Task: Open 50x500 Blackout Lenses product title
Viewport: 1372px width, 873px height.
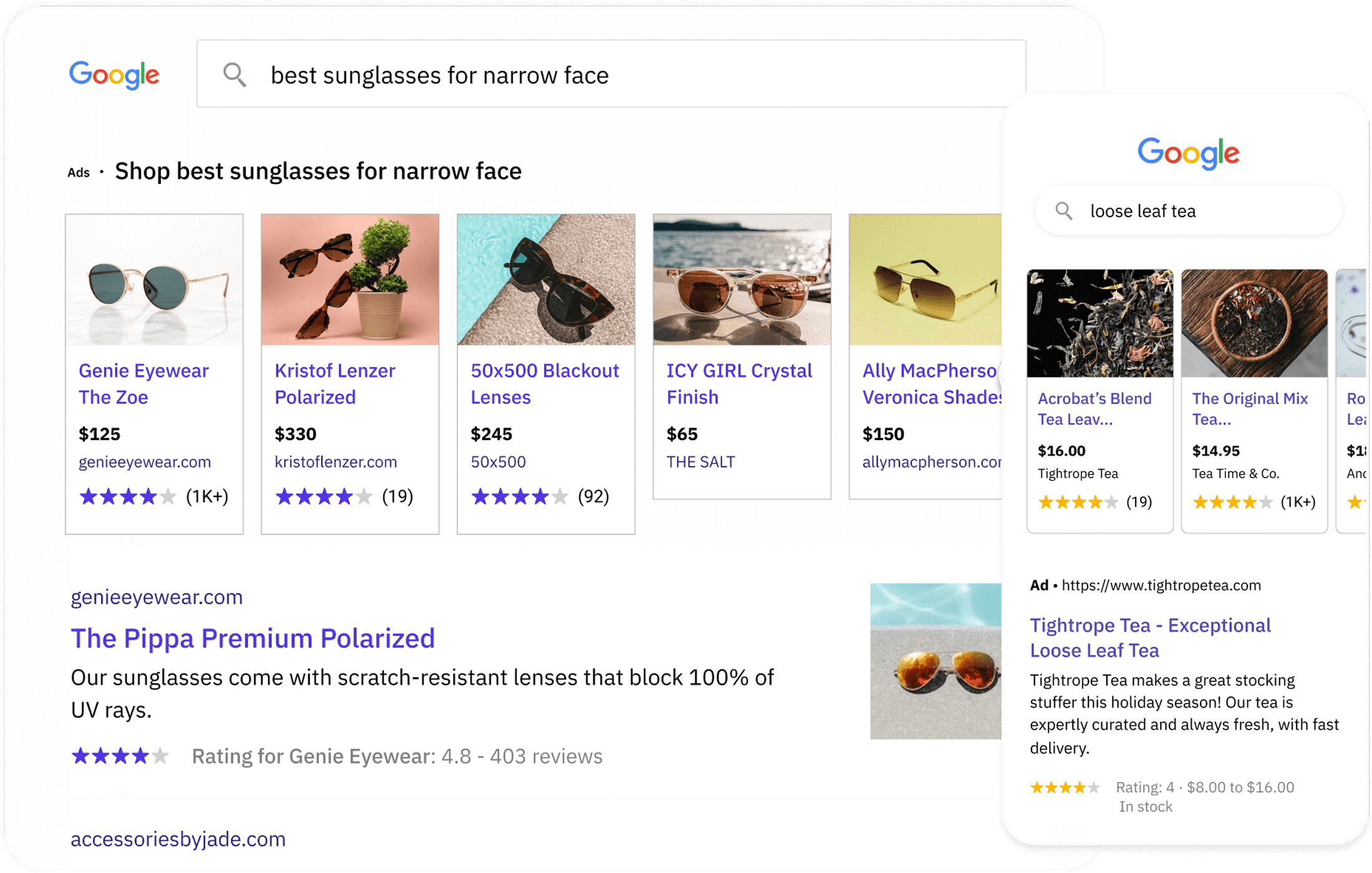Action: (x=544, y=383)
